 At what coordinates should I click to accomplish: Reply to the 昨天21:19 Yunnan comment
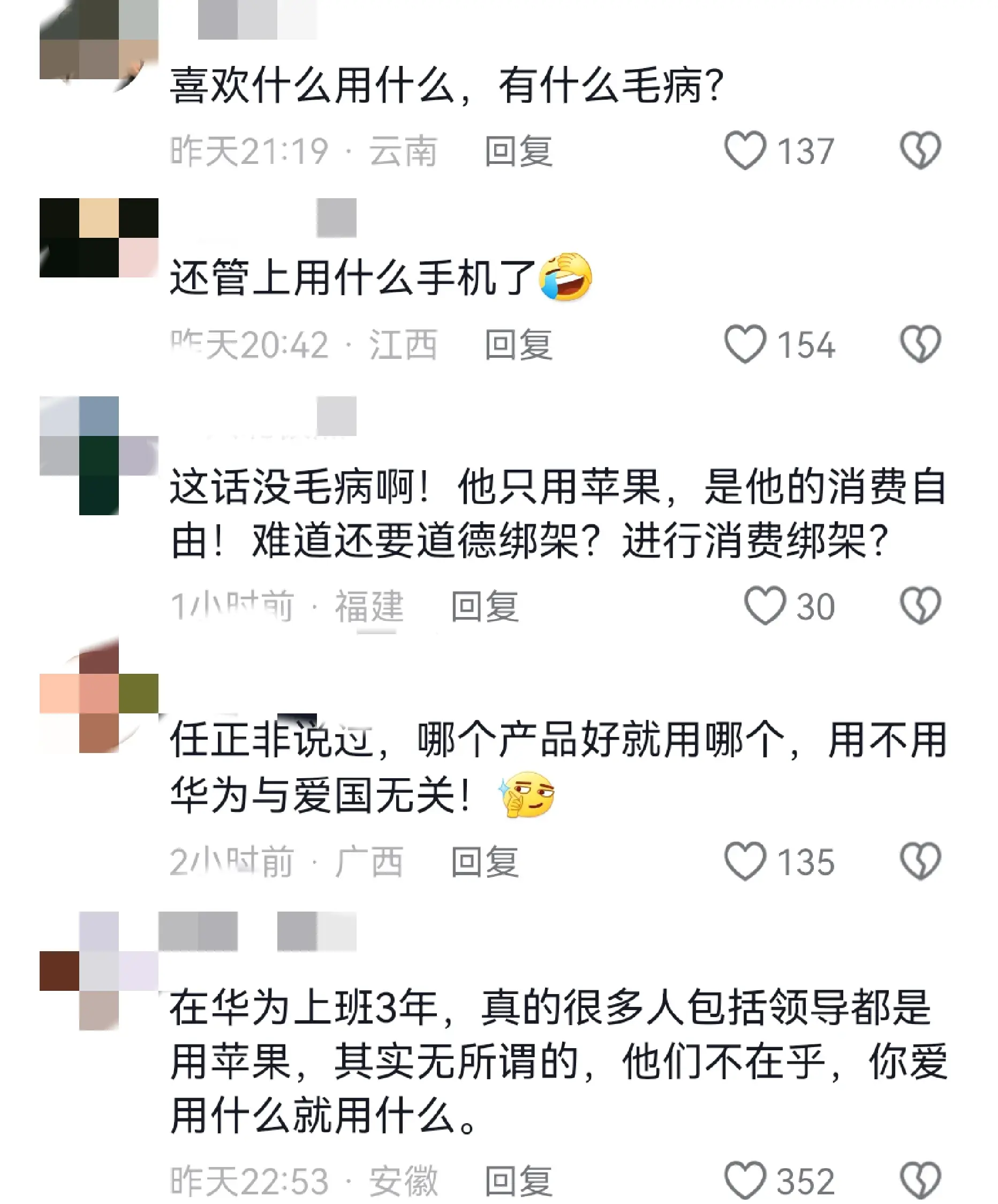[x=519, y=152]
